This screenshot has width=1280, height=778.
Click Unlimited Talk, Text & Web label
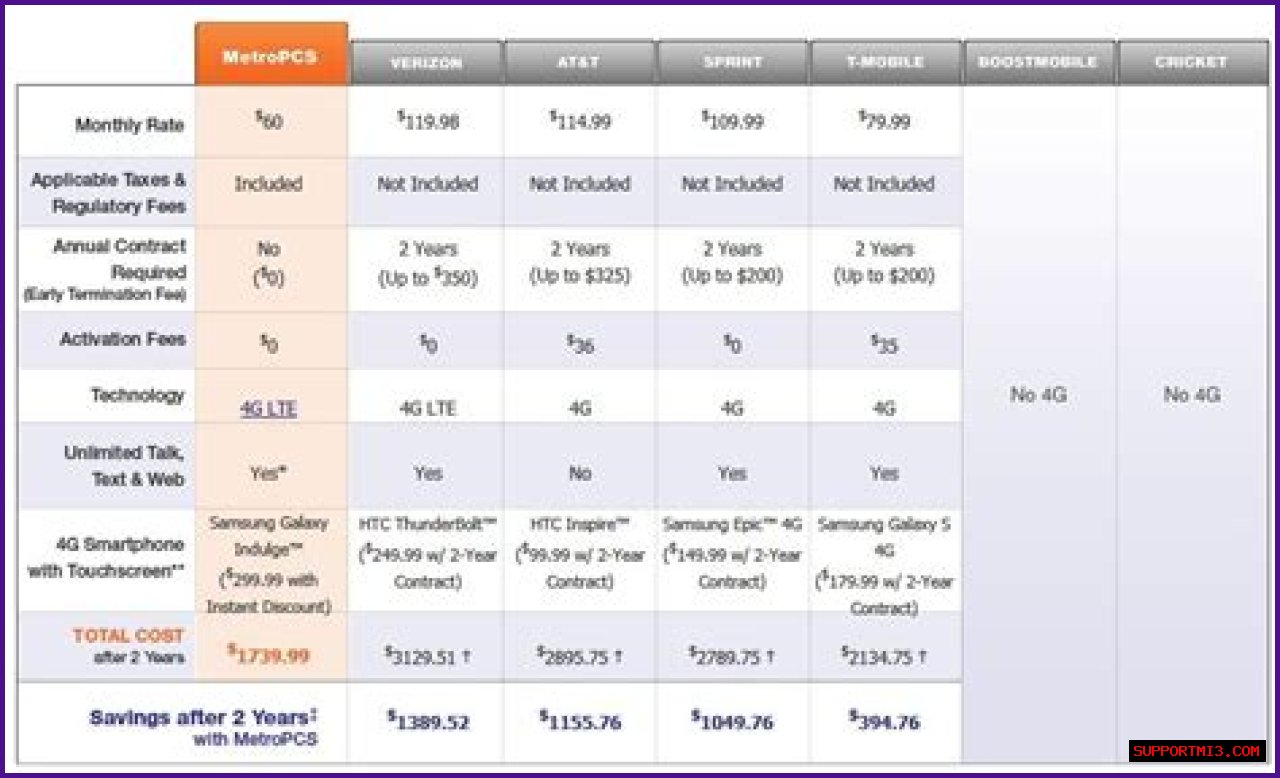click(125, 466)
